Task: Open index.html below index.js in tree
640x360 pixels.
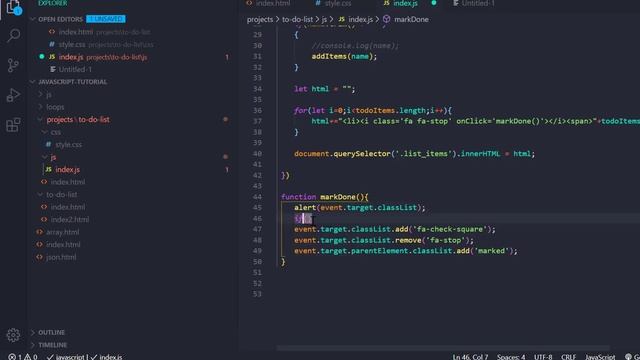Action: [68, 182]
